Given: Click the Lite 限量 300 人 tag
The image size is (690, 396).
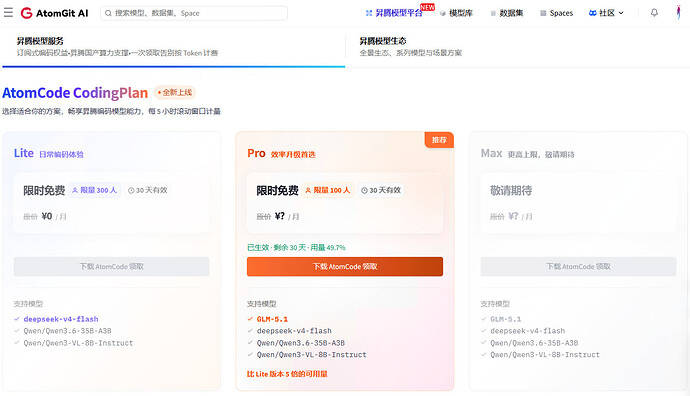Looking at the screenshot, I should coord(95,191).
